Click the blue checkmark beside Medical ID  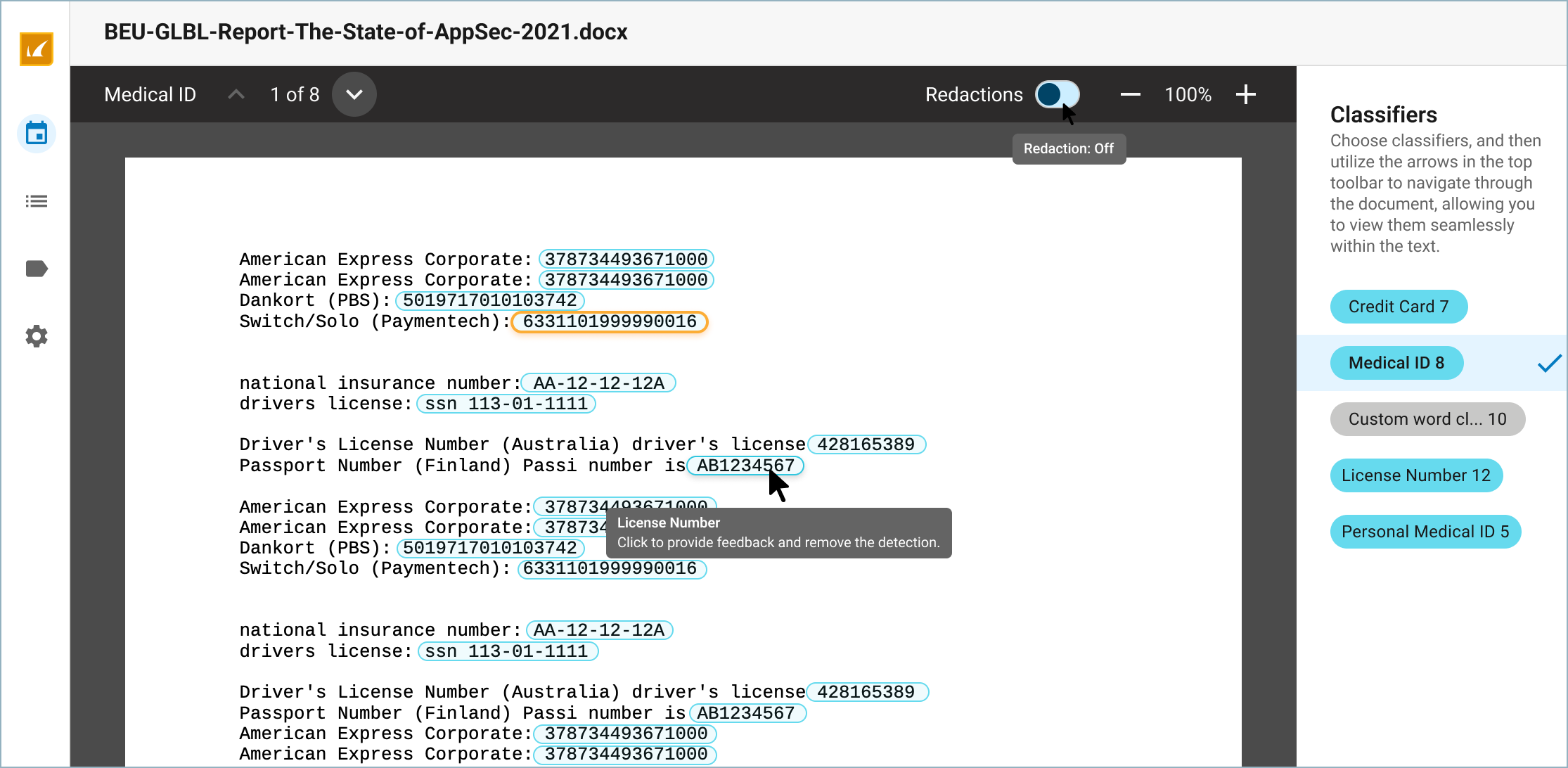click(x=1550, y=363)
